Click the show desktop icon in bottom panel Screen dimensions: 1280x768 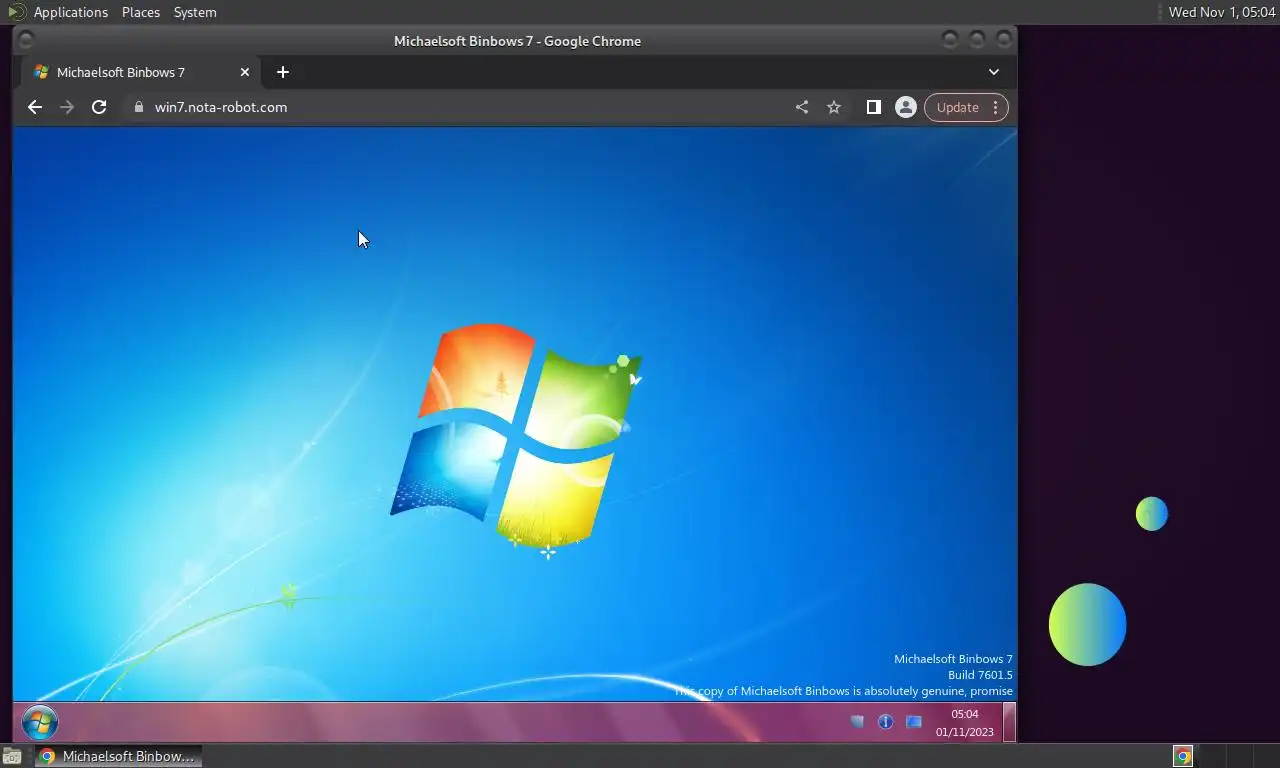12,756
